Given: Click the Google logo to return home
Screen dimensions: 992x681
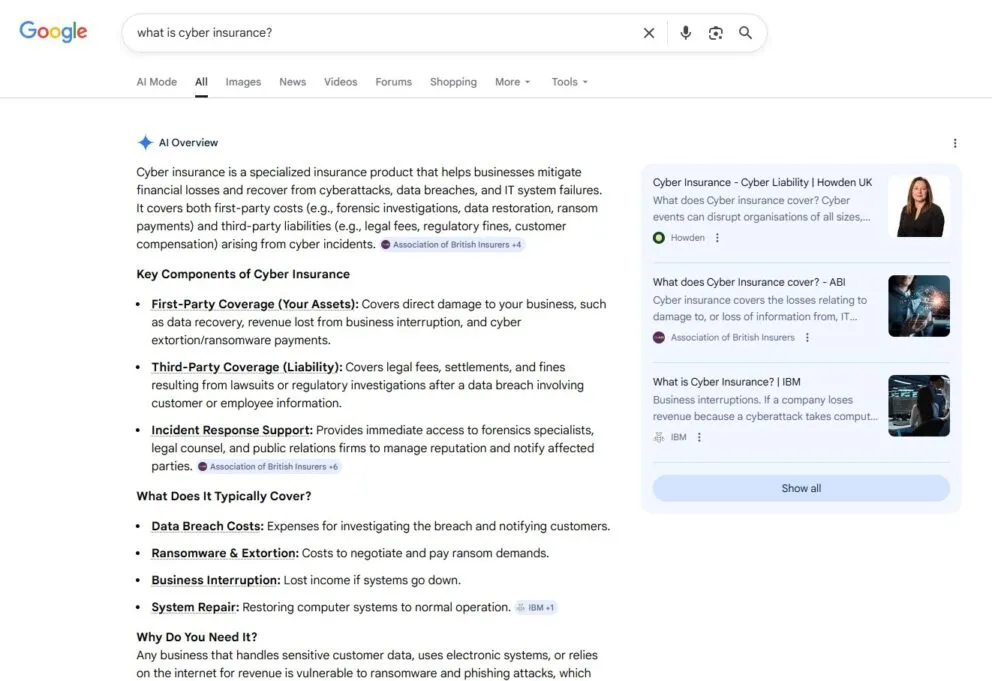Looking at the screenshot, I should pyautogui.click(x=52, y=31).
